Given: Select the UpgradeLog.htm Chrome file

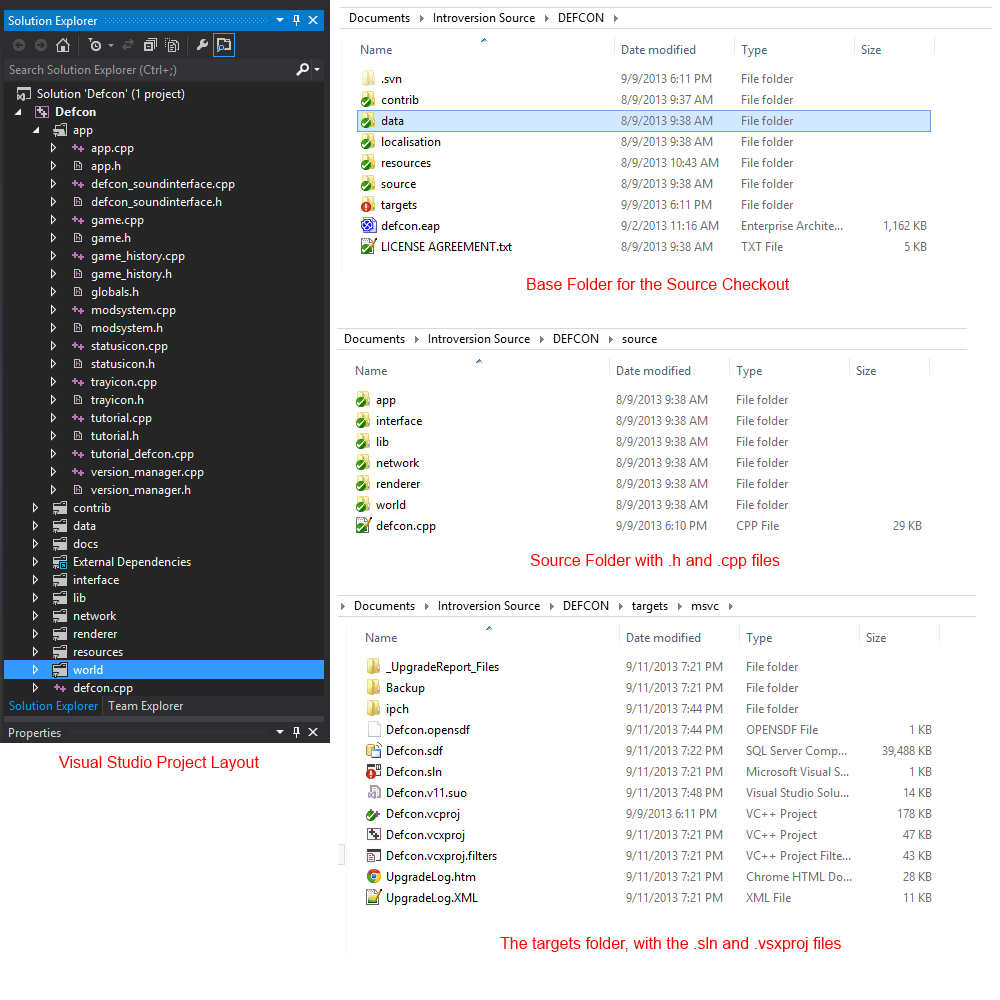Looking at the screenshot, I should click(x=430, y=877).
